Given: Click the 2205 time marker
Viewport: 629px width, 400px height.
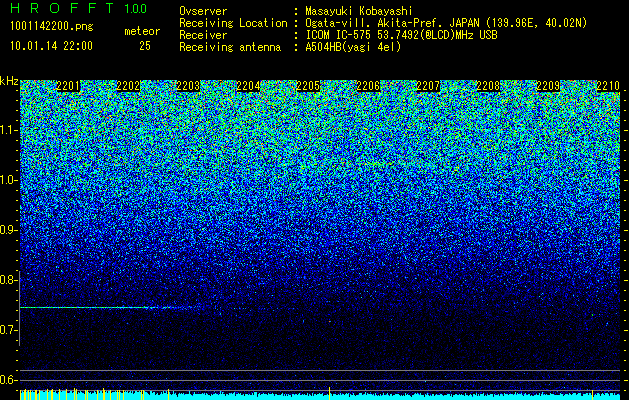Looking at the screenshot, I should click(308, 86).
